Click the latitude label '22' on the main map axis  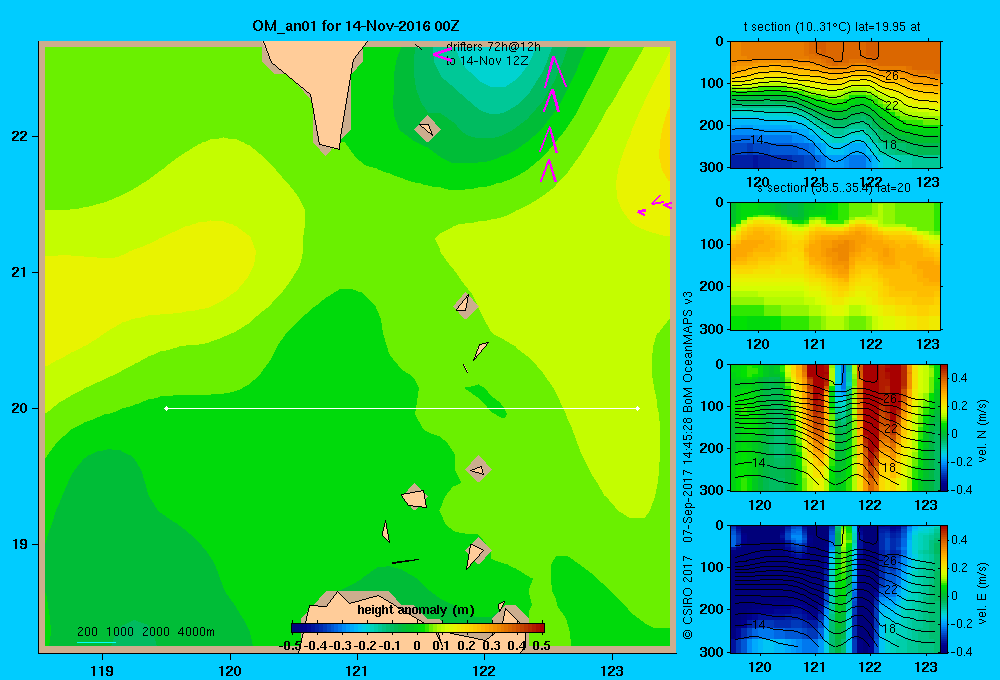(x=20, y=137)
